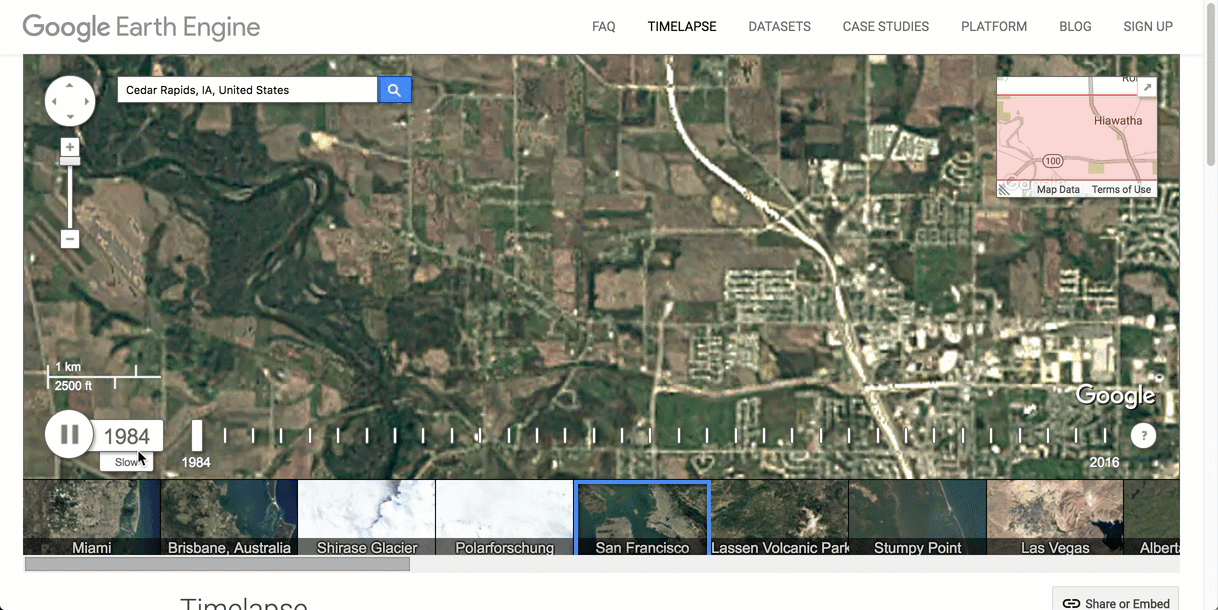The image size is (1218, 610).
Task: Click the Share or Embed button
Action: point(1116,599)
